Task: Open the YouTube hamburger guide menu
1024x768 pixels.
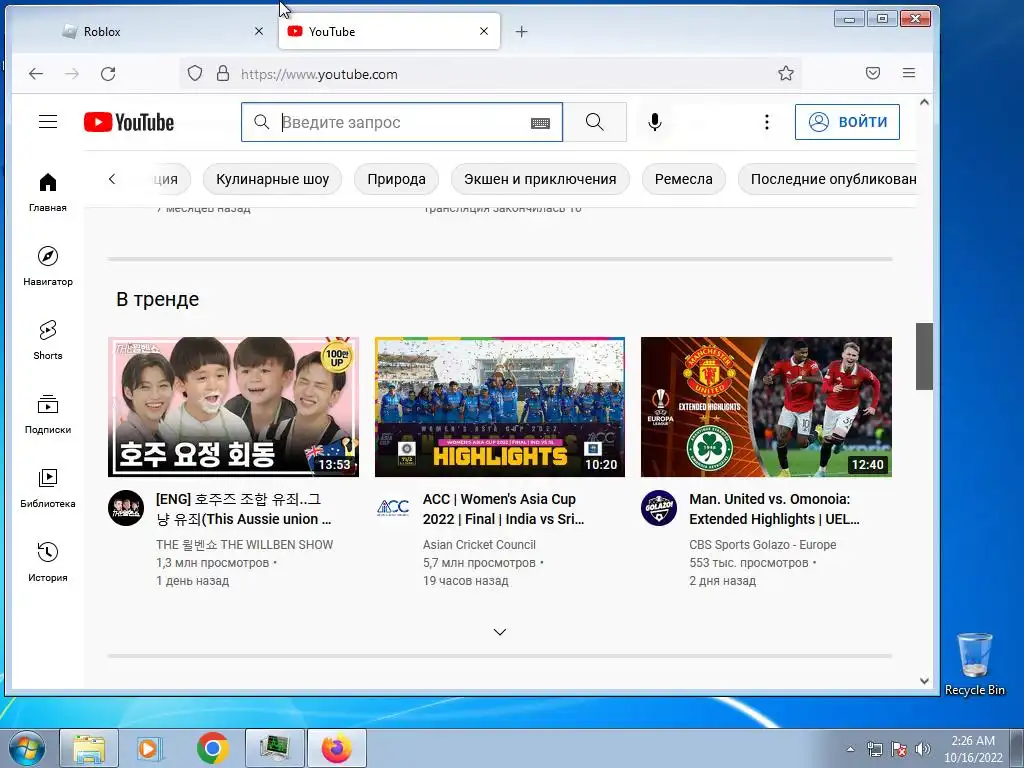Action: pyautogui.click(x=48, y=122)
